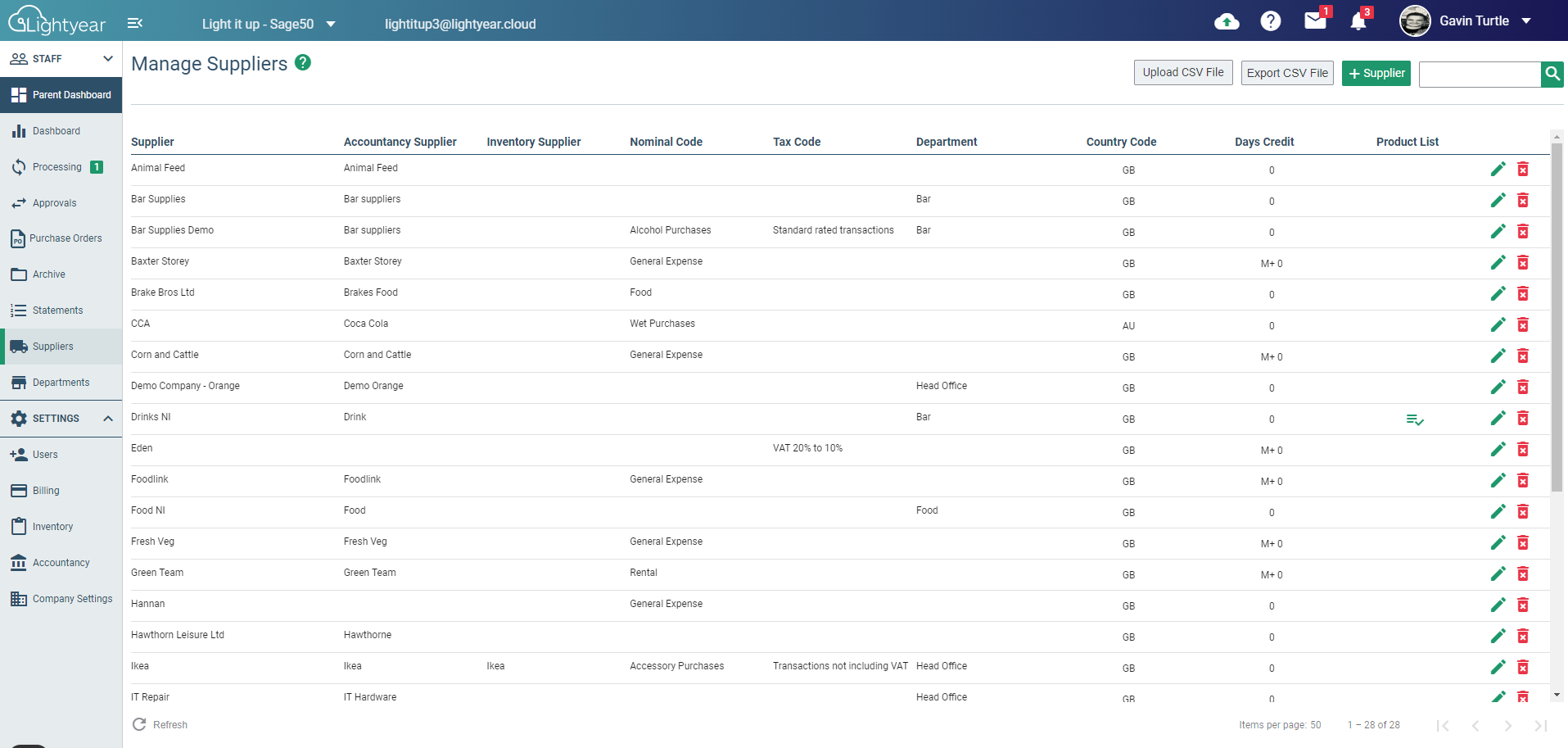Screen dimensions: 1568x748
Task: Click the help question mark in header
Action: point(1270,21)
